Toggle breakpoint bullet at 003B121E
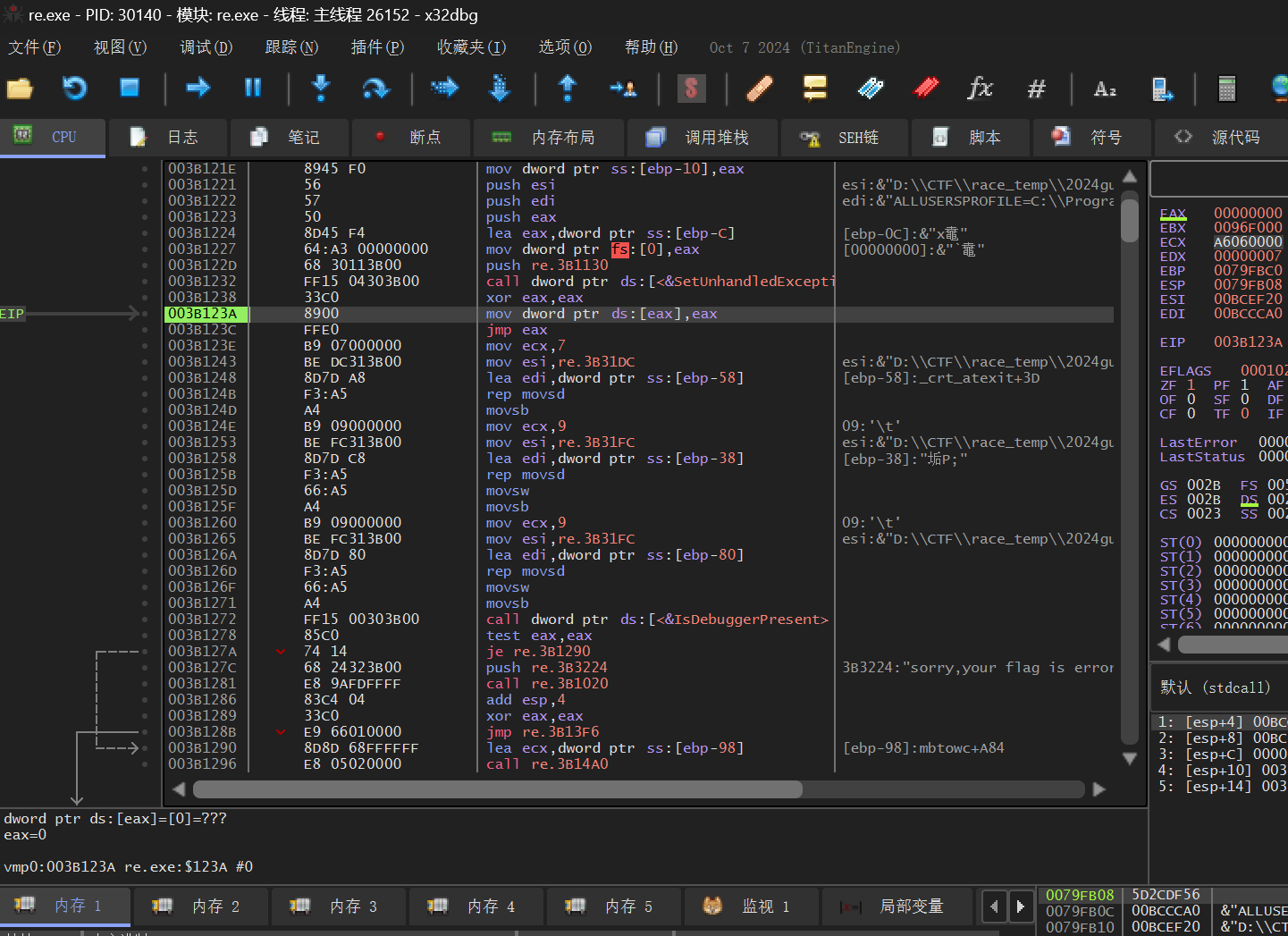The width and height of the screenshot is (1288, 936). click(145, 168)
